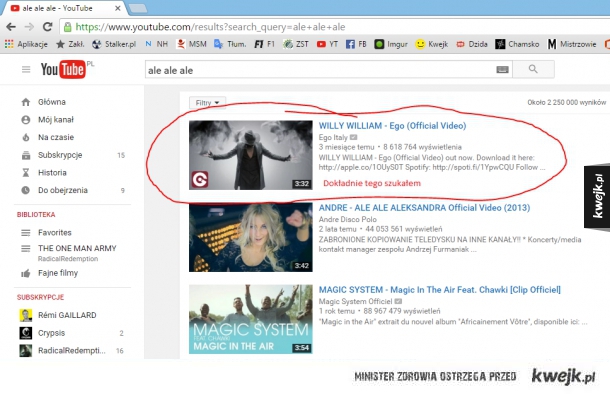Open Andre Disco Polo channel link
610x395 pixels.
pos(347,219)
